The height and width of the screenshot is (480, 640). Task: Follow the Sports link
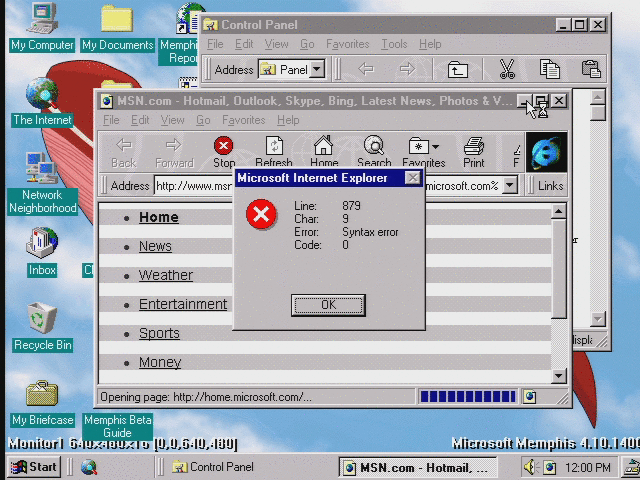159,333
